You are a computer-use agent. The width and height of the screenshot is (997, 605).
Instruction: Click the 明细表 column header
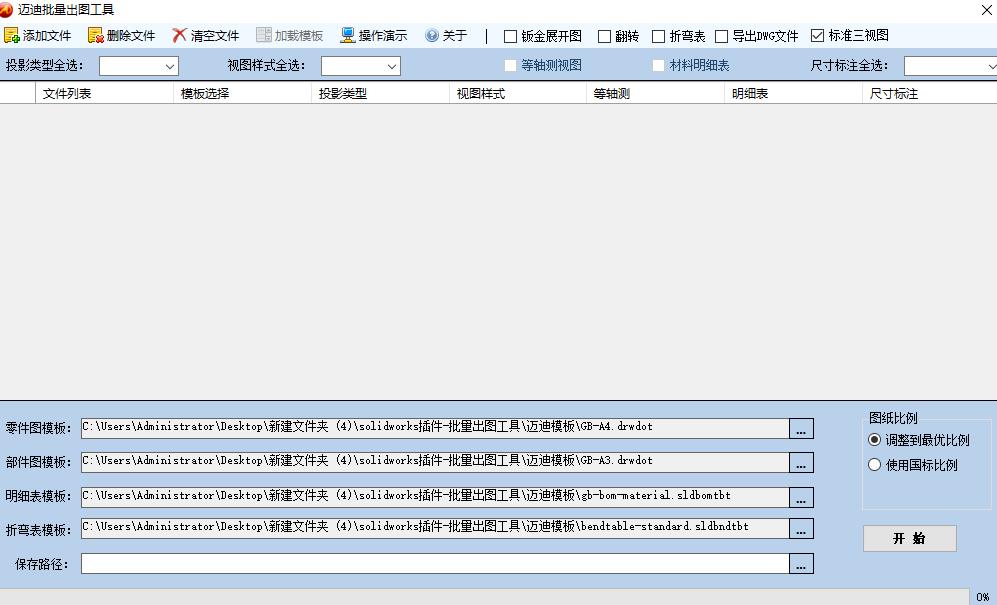(x=793, y=94)
